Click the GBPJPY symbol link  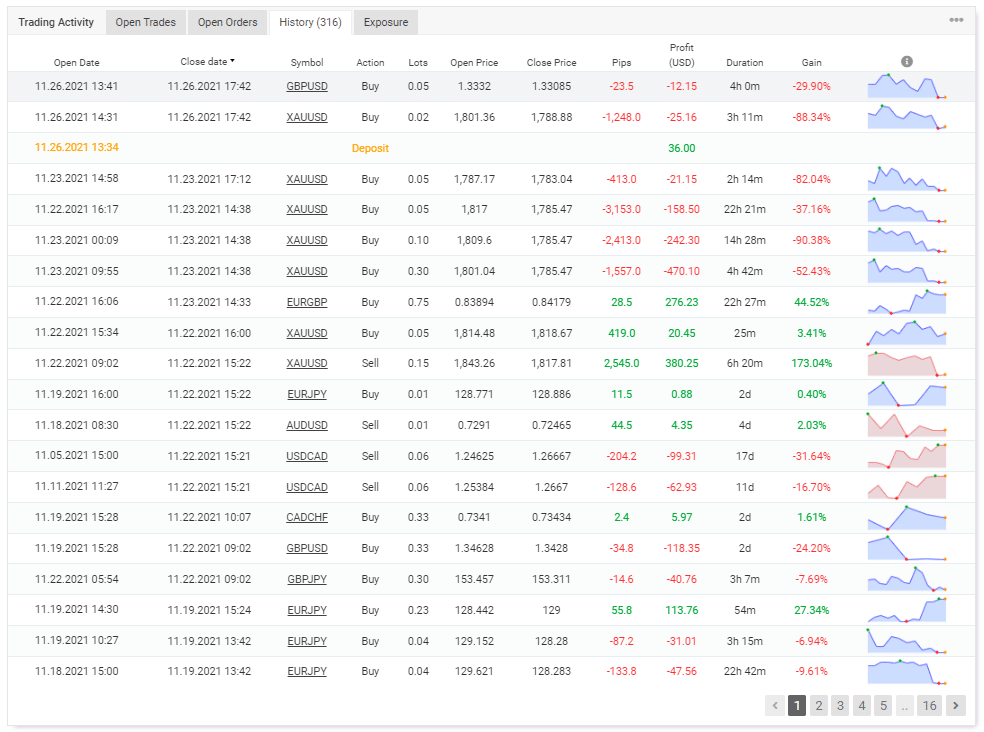[307, 579]
